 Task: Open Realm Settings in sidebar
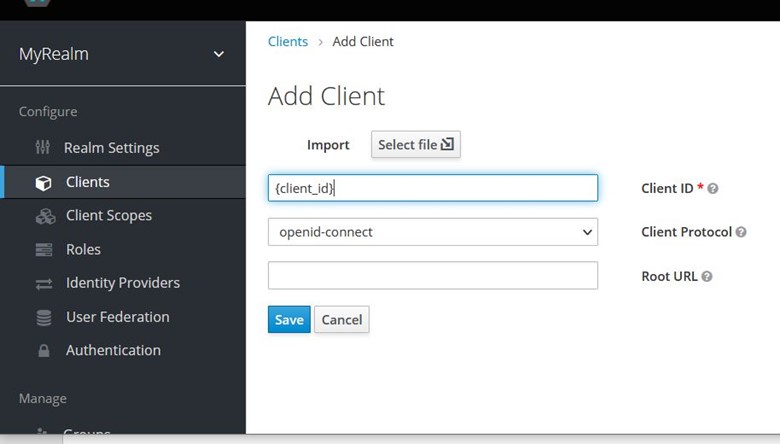coord(111,148)
